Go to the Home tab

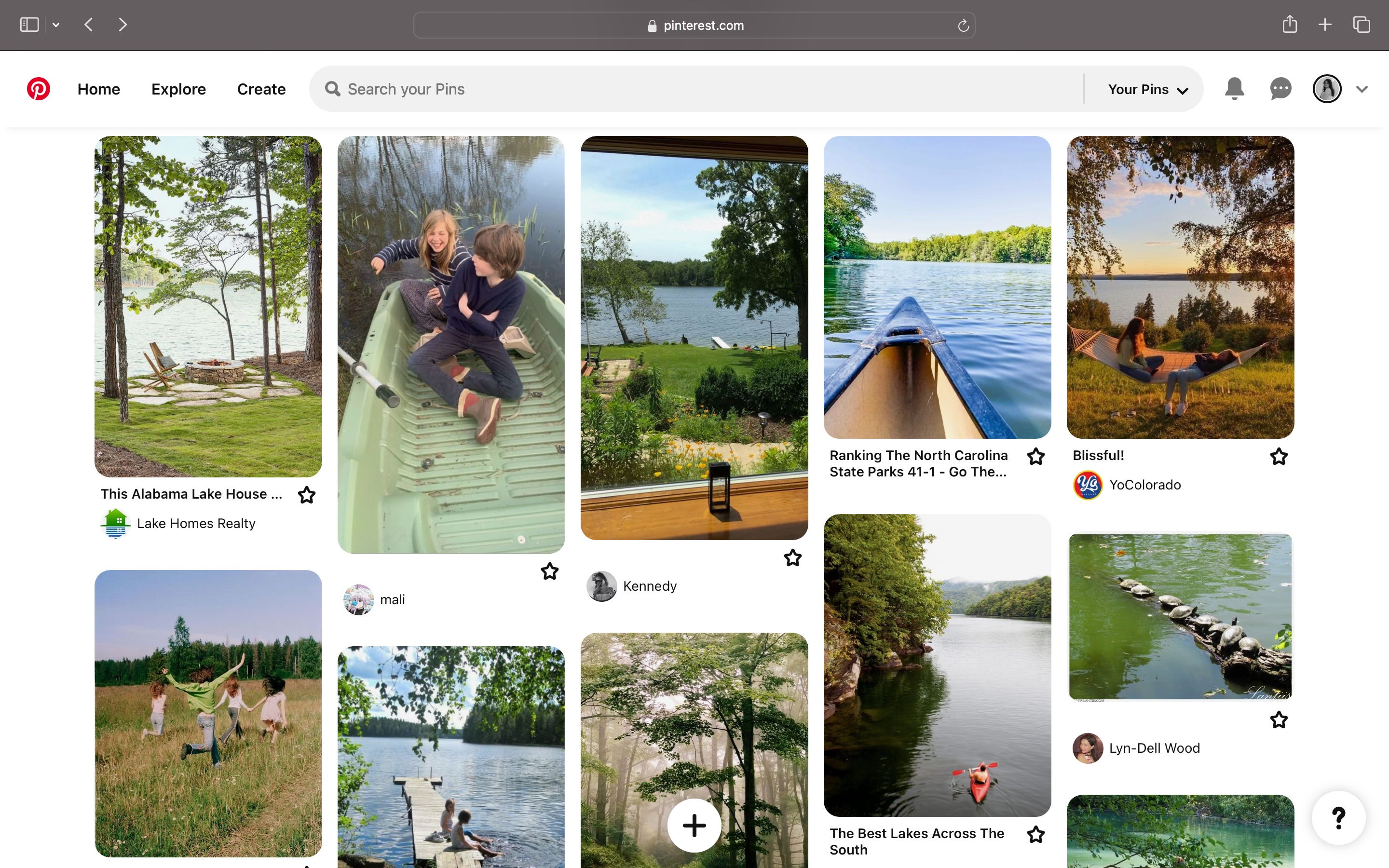[99, 89]
